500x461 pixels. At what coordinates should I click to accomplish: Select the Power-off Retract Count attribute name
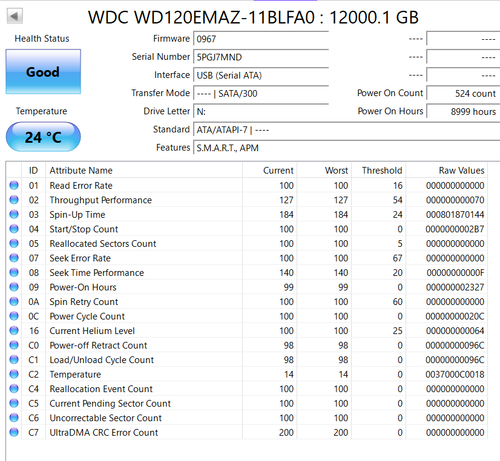coord(98,345)
